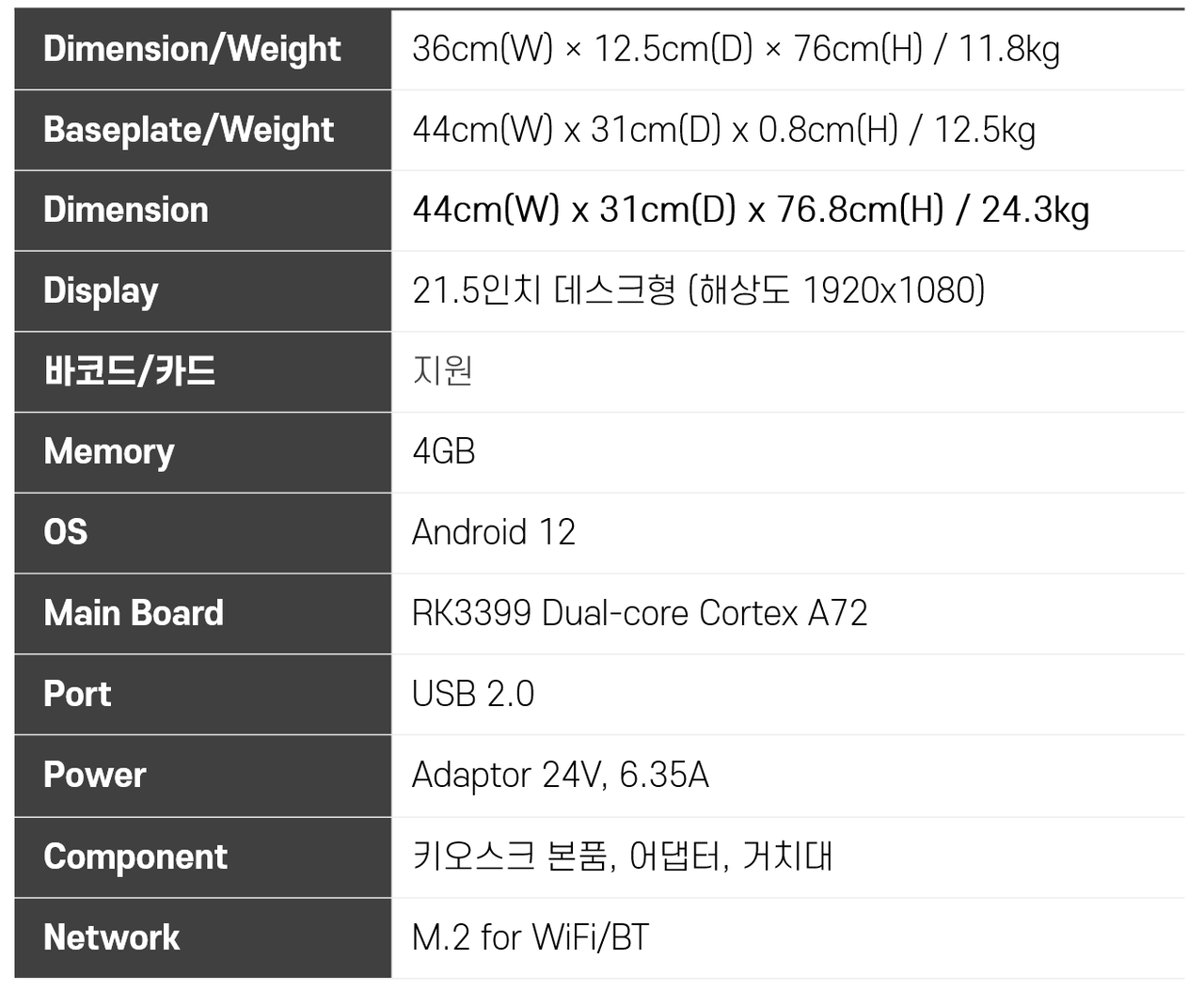Click the 지원 value text
This screenshot has height=1006, width=1204.
coord(442,371)
